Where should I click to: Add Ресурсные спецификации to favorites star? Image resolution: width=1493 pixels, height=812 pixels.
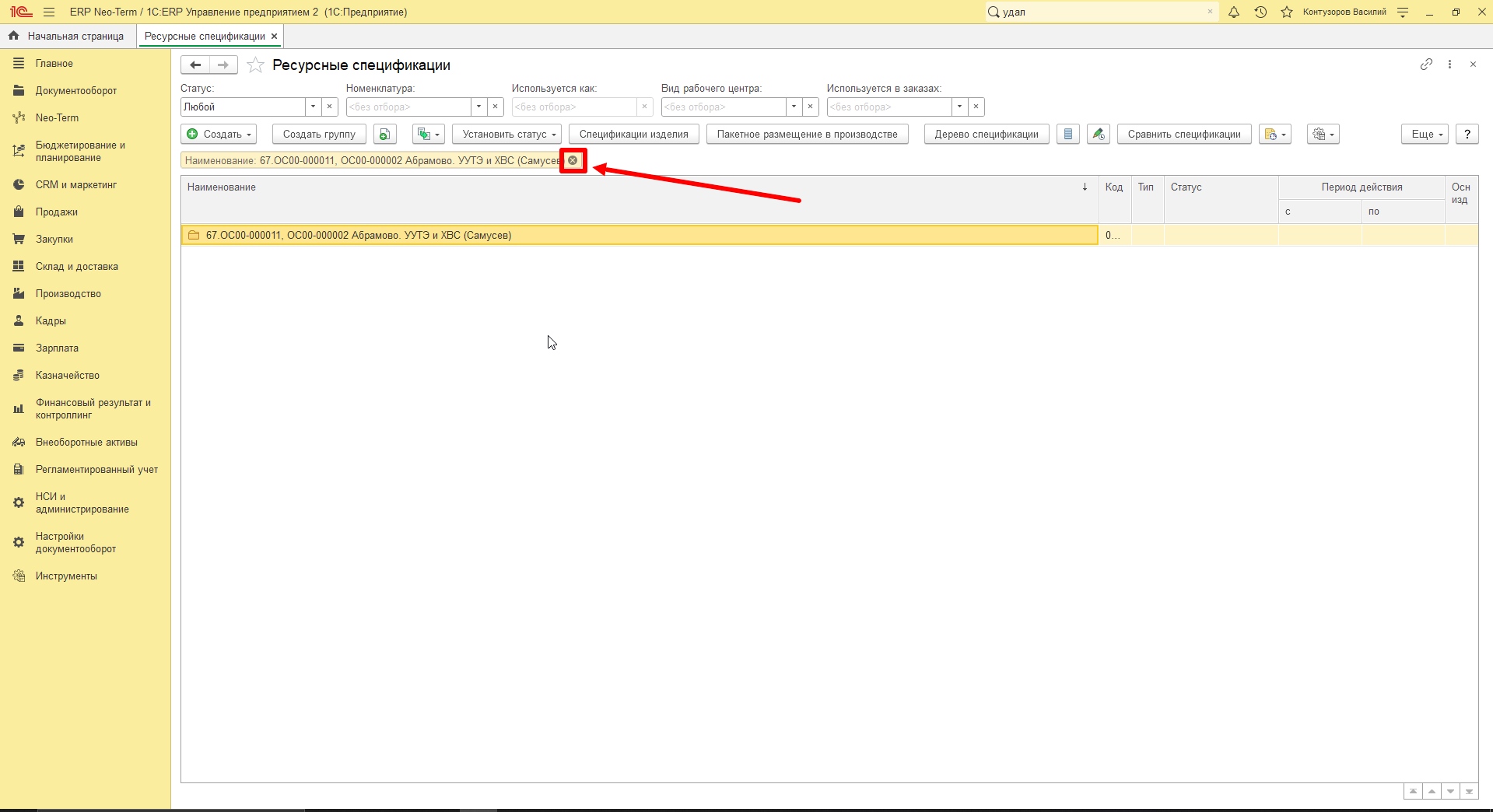(x=255, y=65)
